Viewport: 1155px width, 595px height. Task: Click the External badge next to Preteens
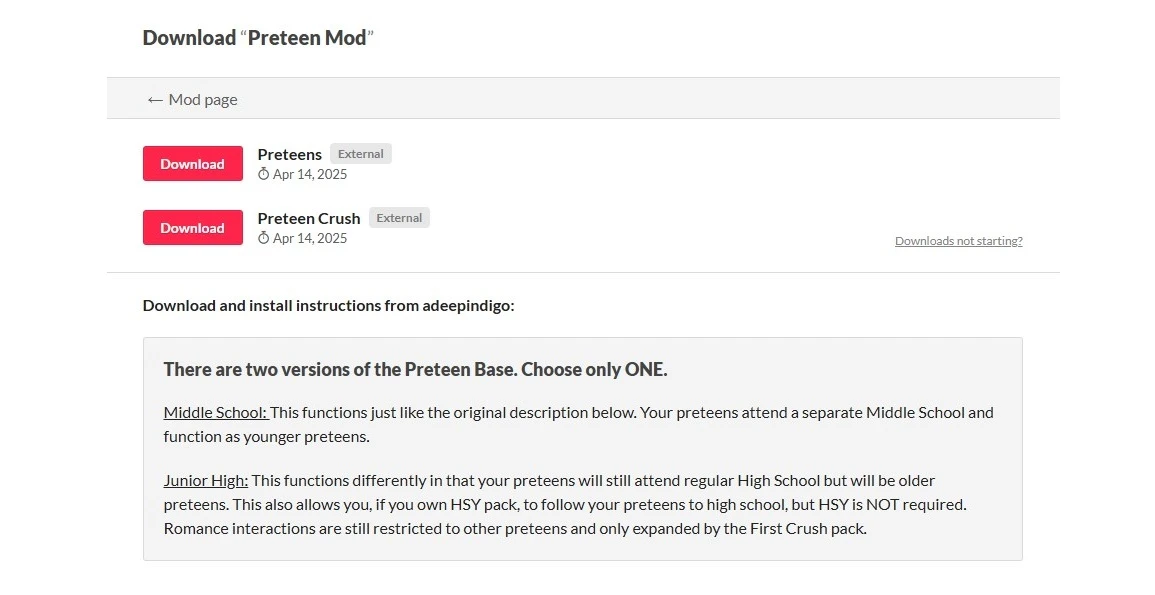click(360, 154)
